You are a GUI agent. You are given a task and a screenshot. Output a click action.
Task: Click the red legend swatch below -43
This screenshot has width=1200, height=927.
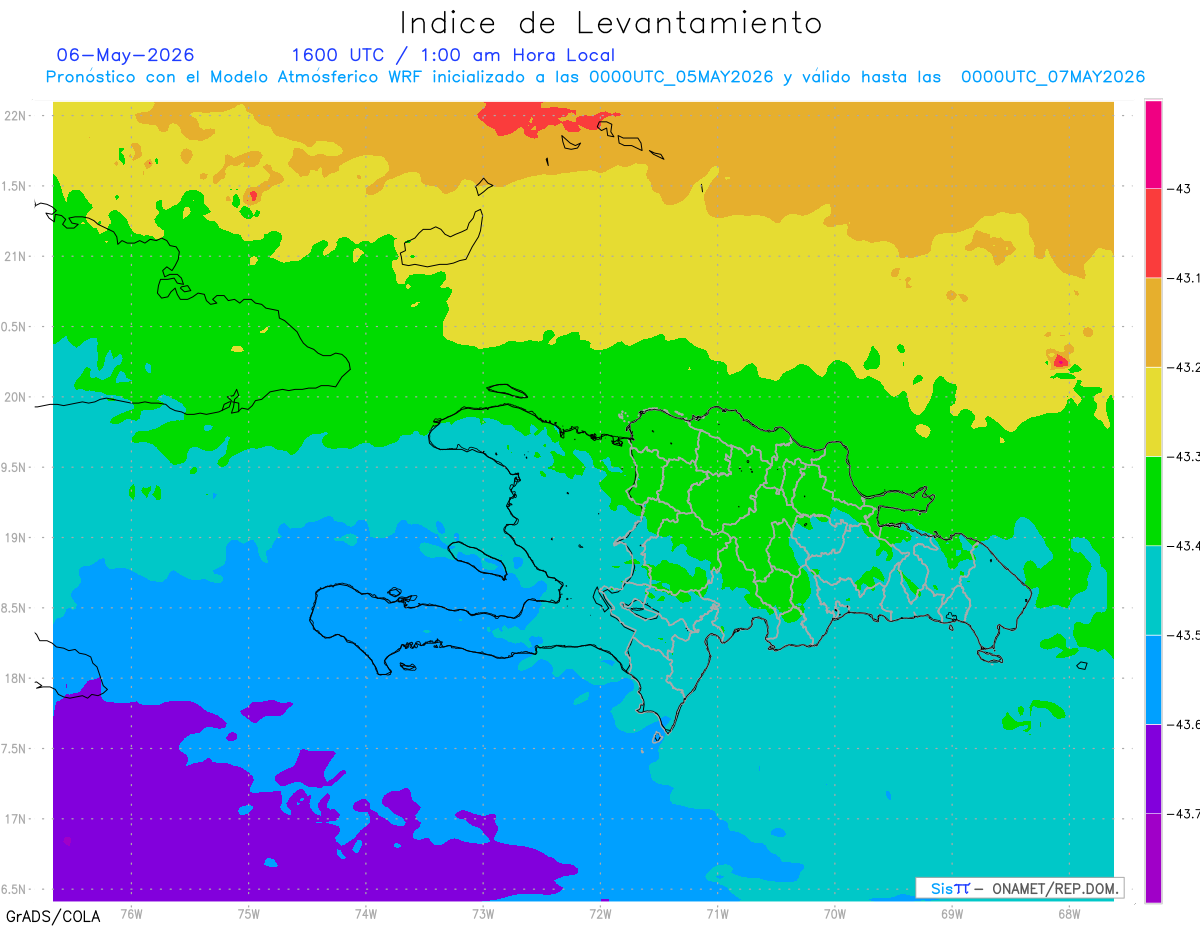coord(1153,233)
